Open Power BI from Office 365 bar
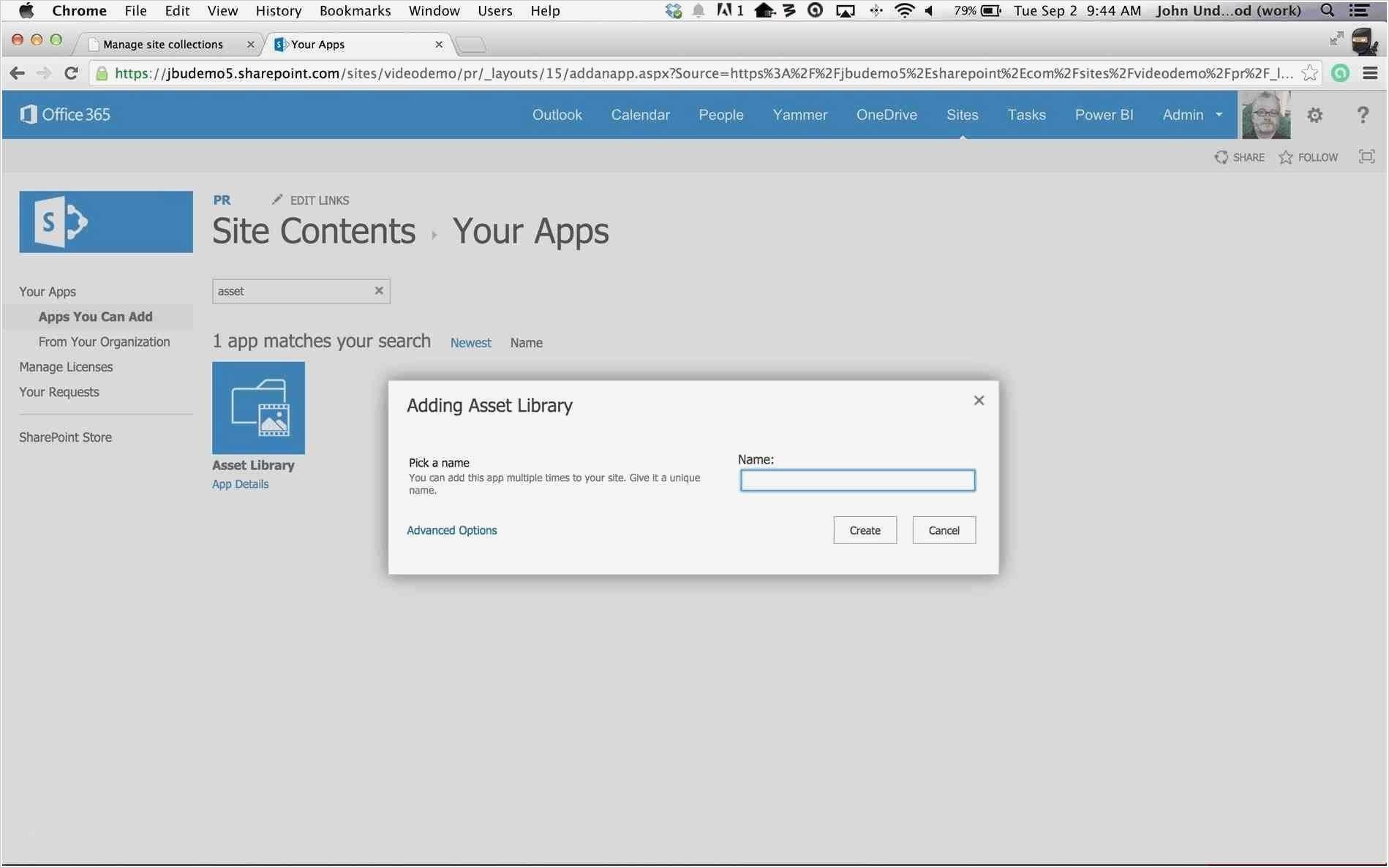 pyautogui.click(x=1104, y=115)
